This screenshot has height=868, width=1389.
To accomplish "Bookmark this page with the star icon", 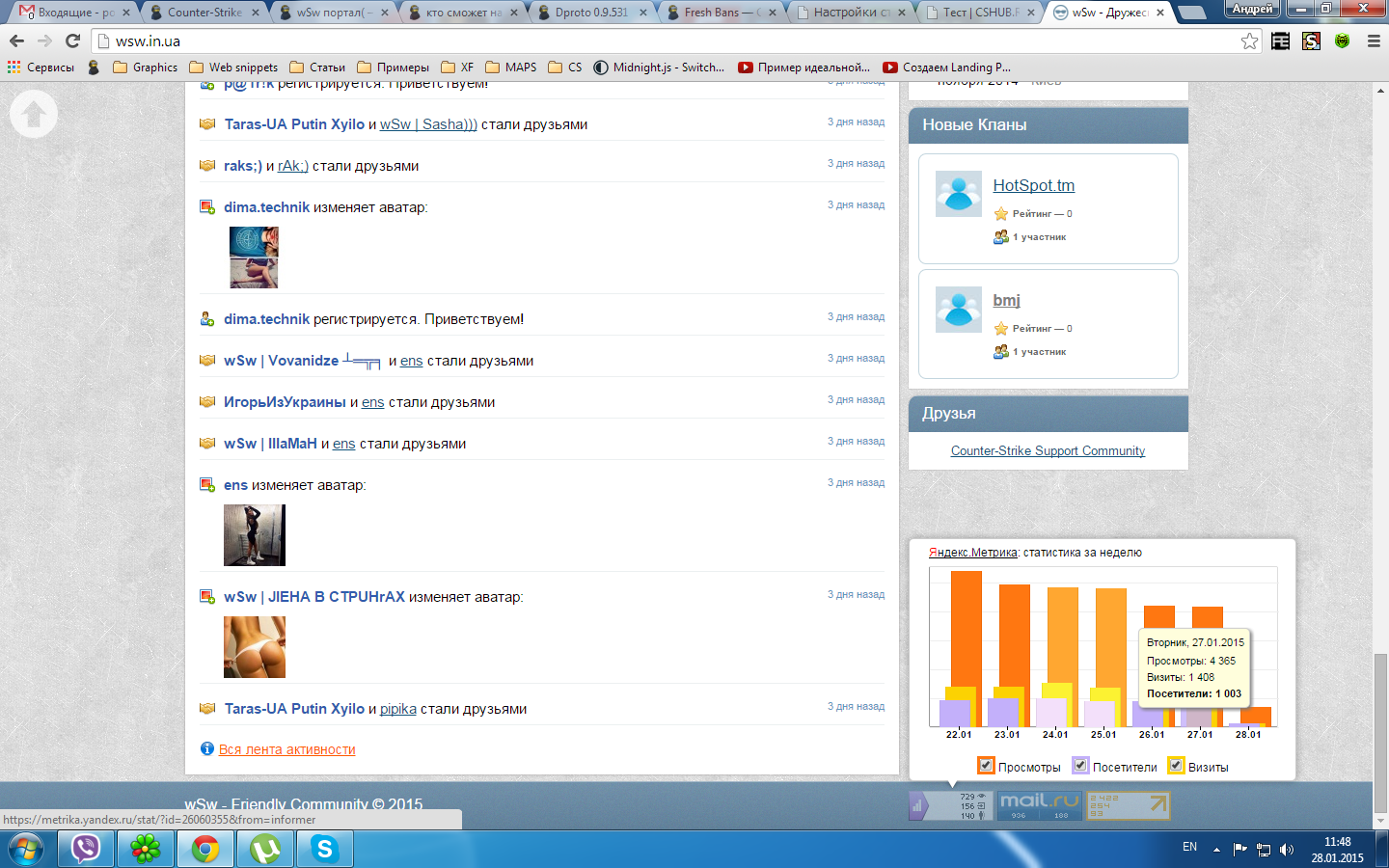I will (1250, 41).
